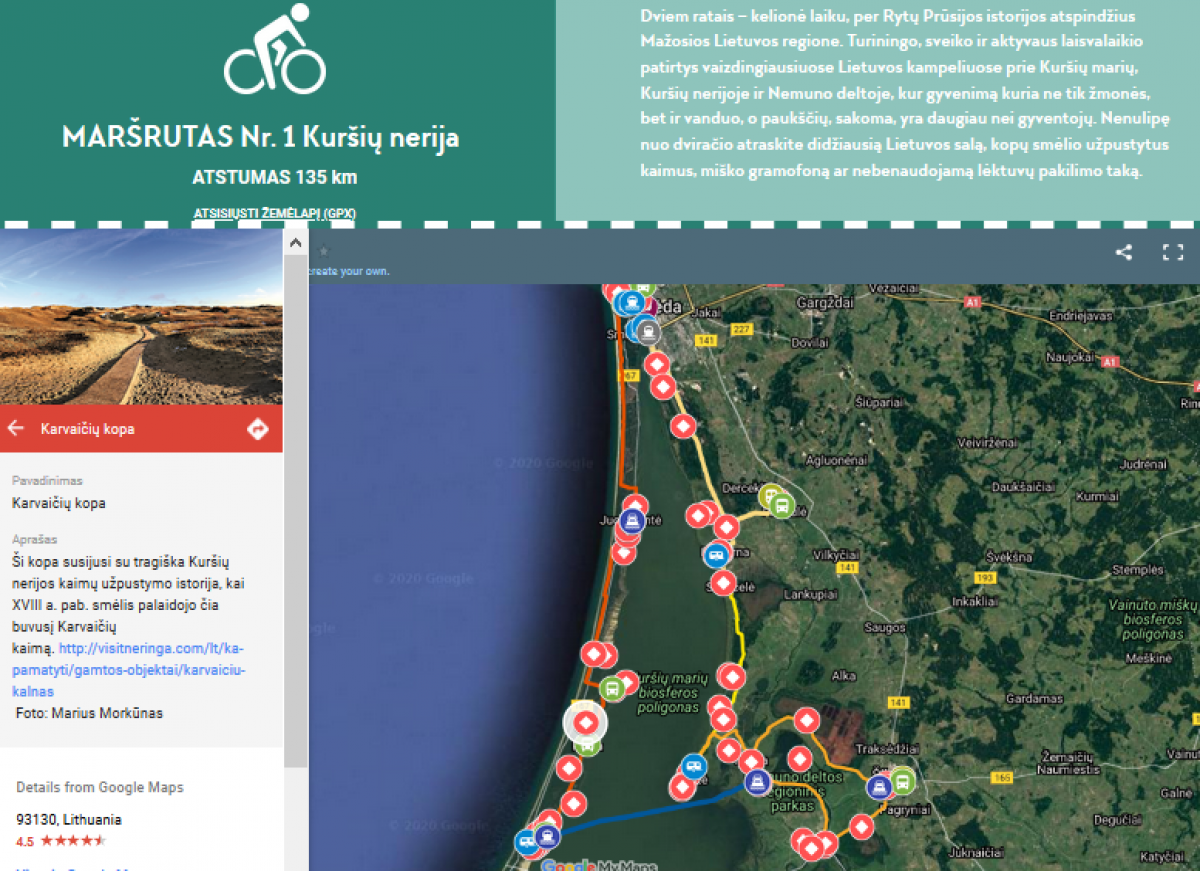The height and width of the screenshot is (871, 1200).
Task: Click the white cyclist icon above the route title
Action: (x=275, y=48)
